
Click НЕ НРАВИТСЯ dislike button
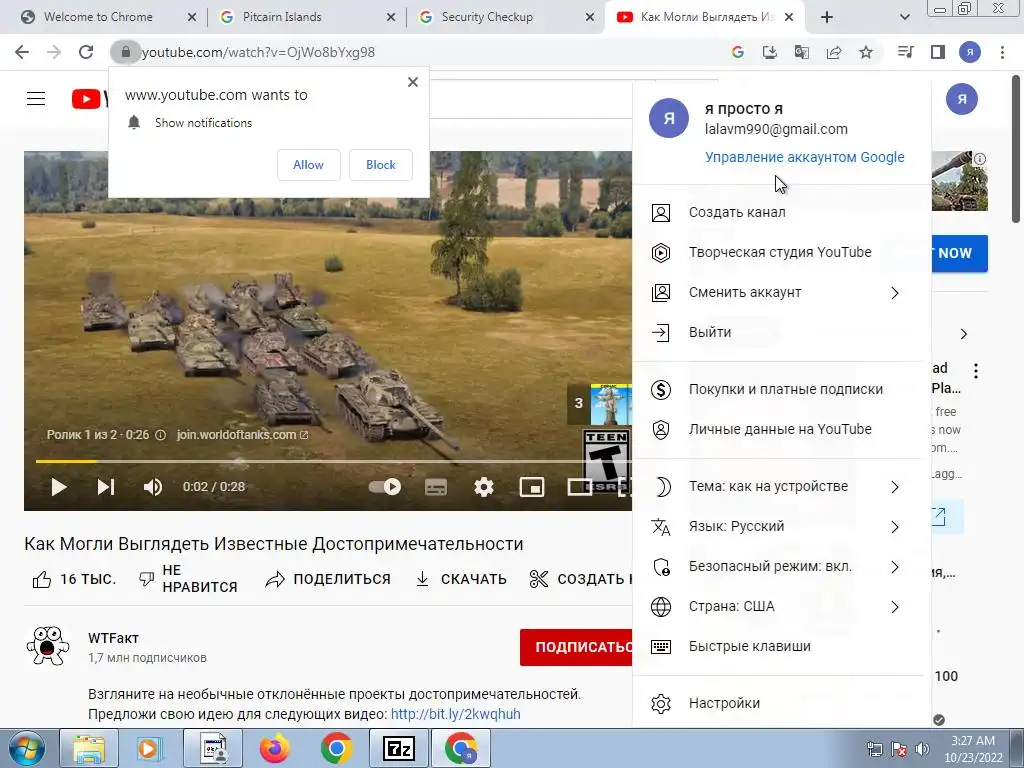pyautogui.click(x=188, y=579)
